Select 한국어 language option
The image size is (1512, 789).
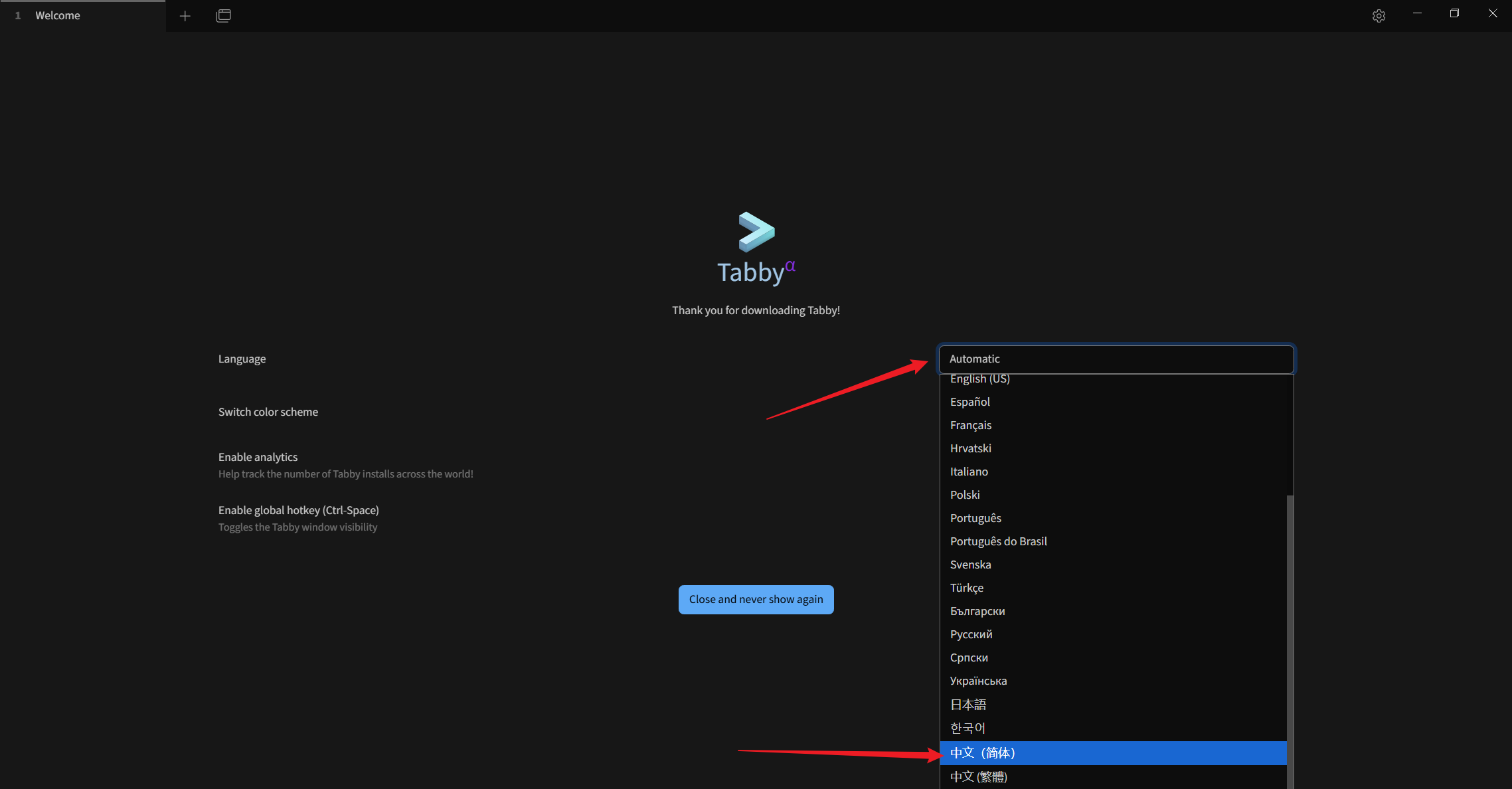coord(1113,729)
